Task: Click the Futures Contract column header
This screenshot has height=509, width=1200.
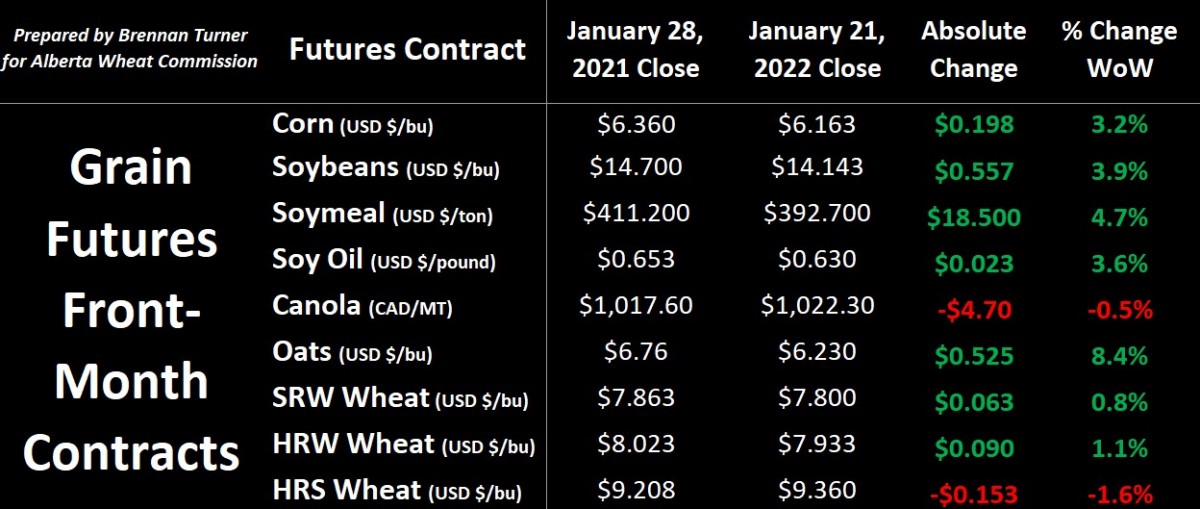Action: (407, 49)
